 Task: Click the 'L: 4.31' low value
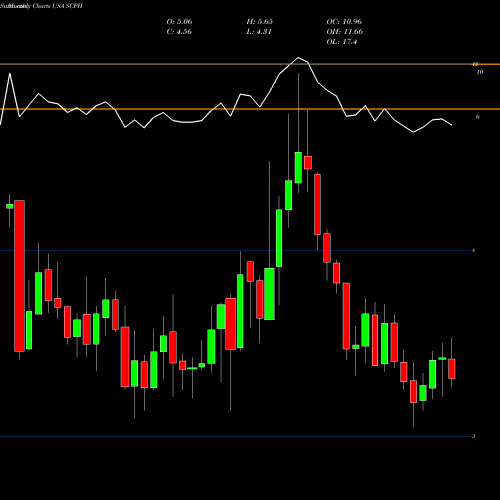pyautogui.click(x=259, y=32)
